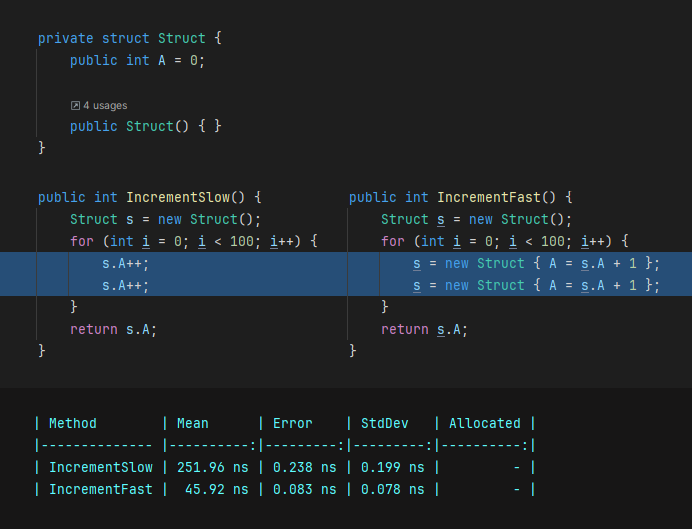Viewport: 692px width, 529px height.
Task: Click the 'IncrementFast' table row name
Action: pyautogui.click(x=101, y=489)
